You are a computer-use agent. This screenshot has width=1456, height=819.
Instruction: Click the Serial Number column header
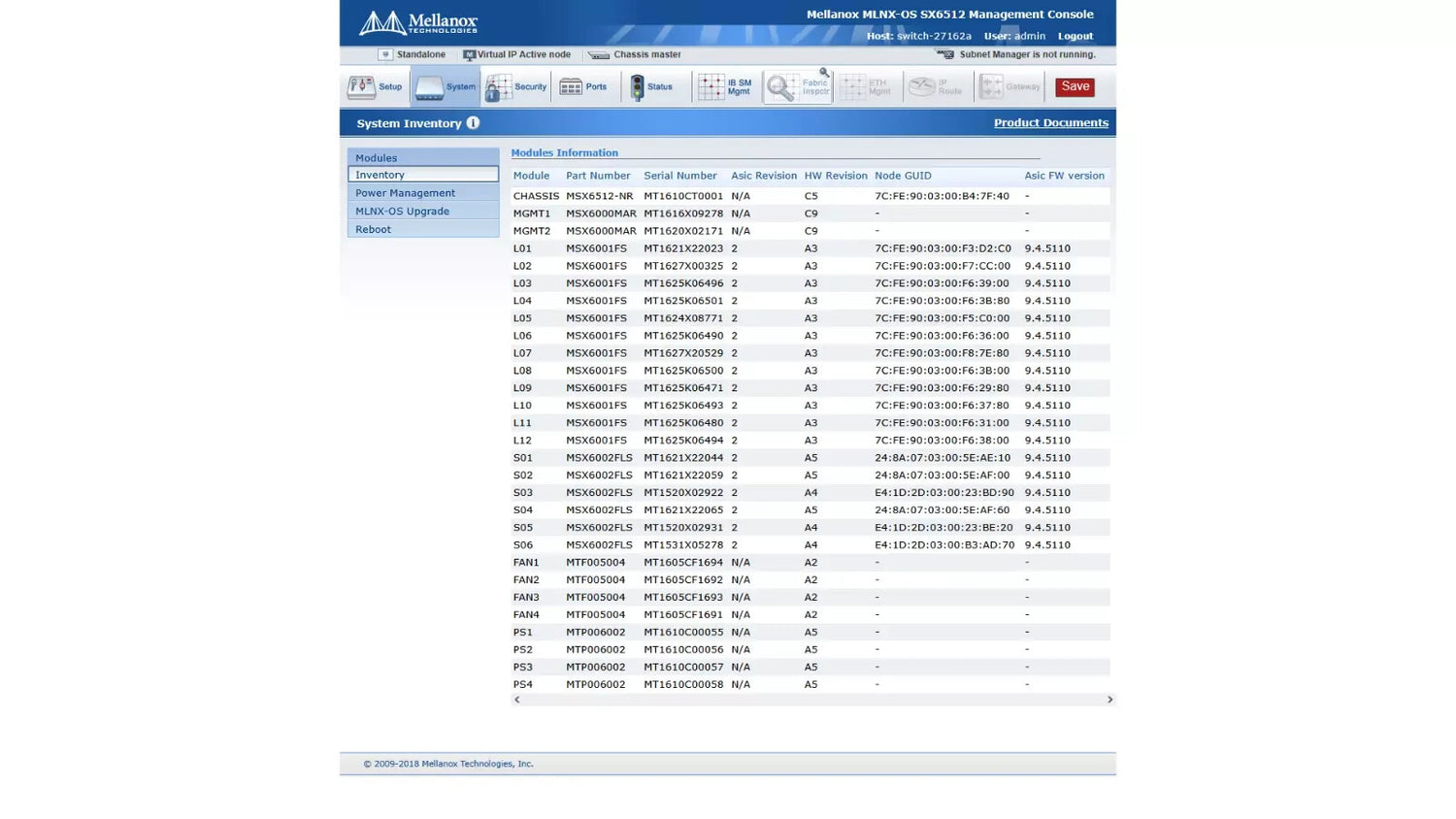[x=680, y=176]
